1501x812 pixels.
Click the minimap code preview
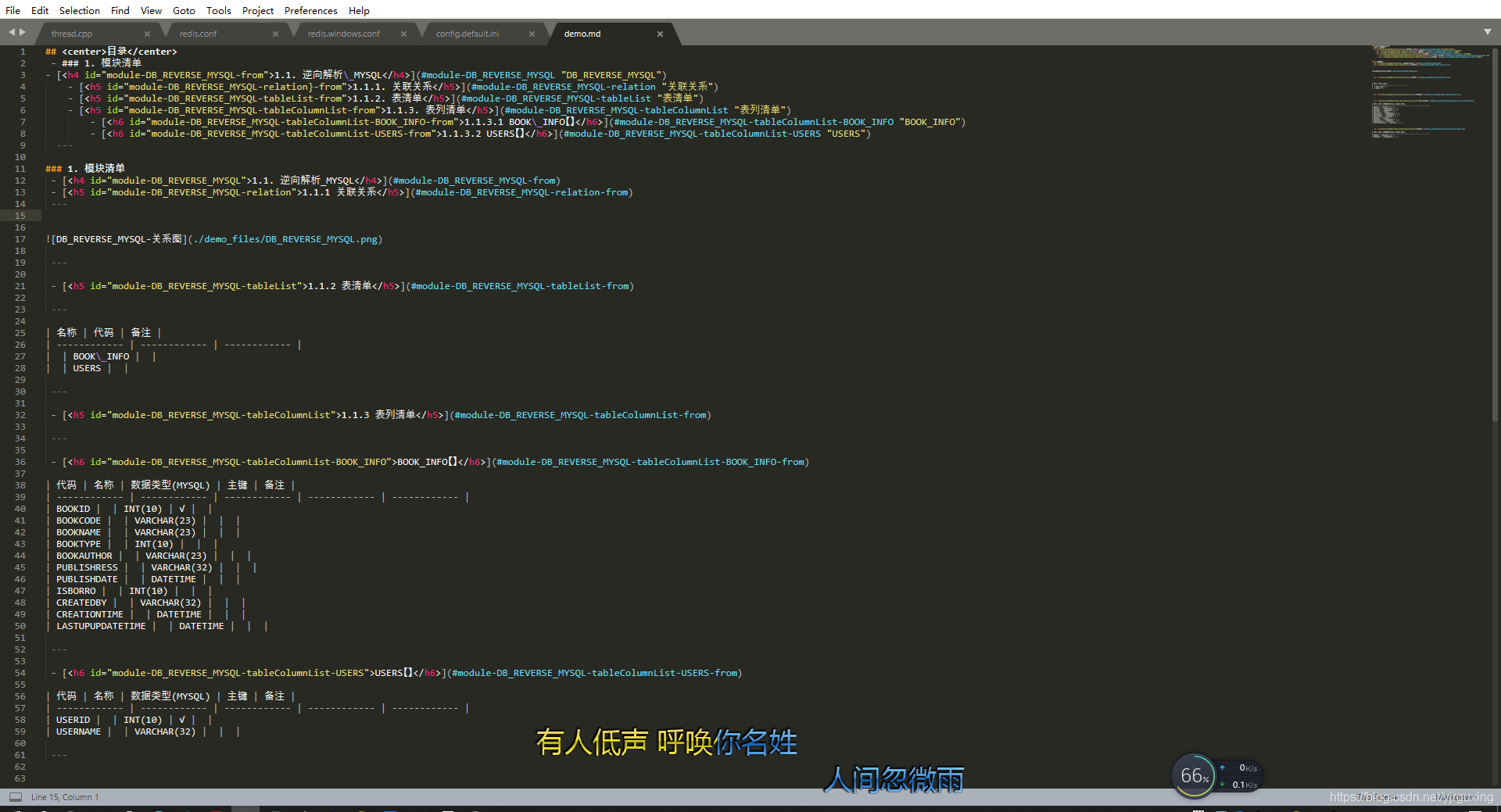click(1430, 92)
